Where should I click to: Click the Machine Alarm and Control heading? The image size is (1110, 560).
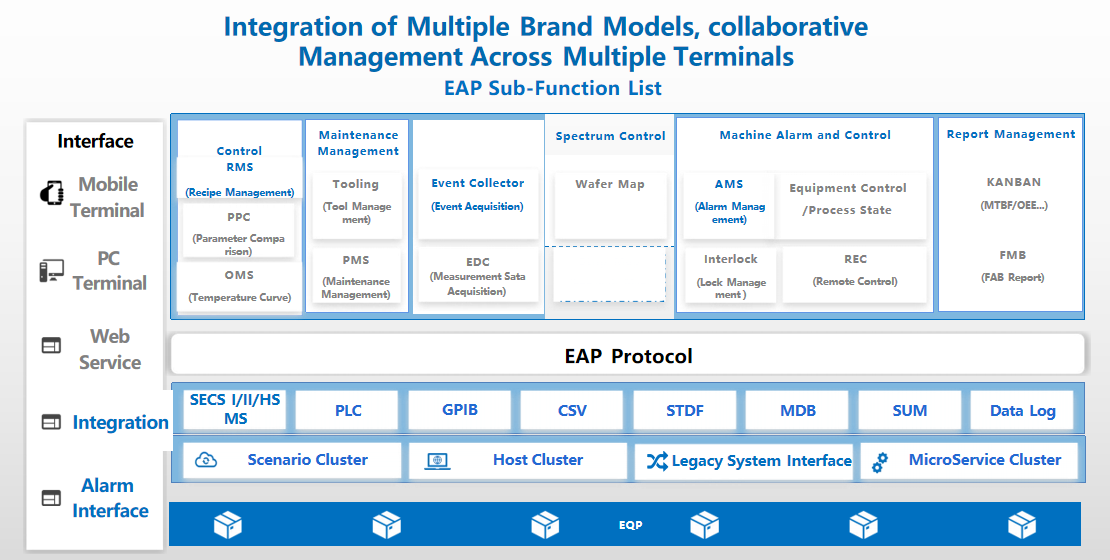tap(805, 135)
